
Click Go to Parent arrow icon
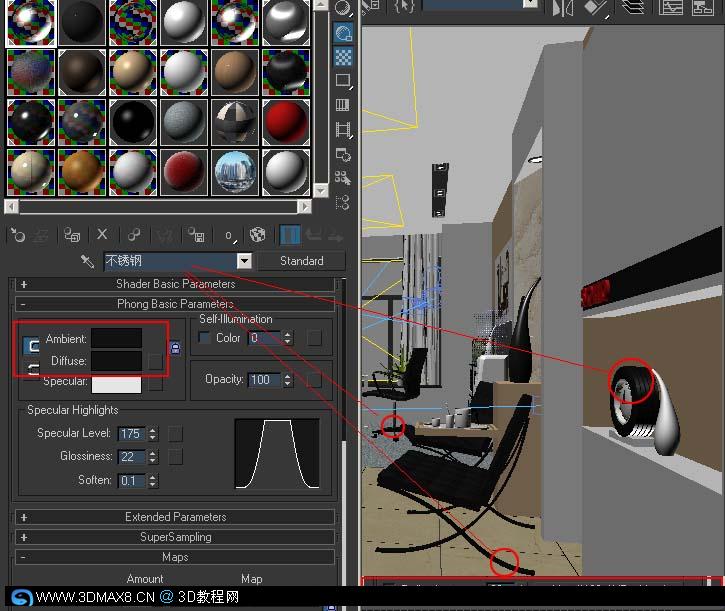313,235
